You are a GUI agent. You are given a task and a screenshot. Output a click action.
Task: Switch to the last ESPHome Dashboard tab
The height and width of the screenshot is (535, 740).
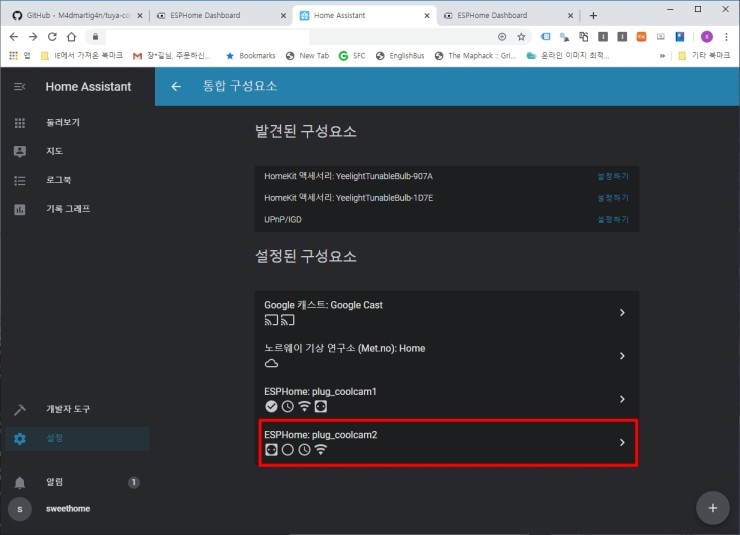click(508, 16)
